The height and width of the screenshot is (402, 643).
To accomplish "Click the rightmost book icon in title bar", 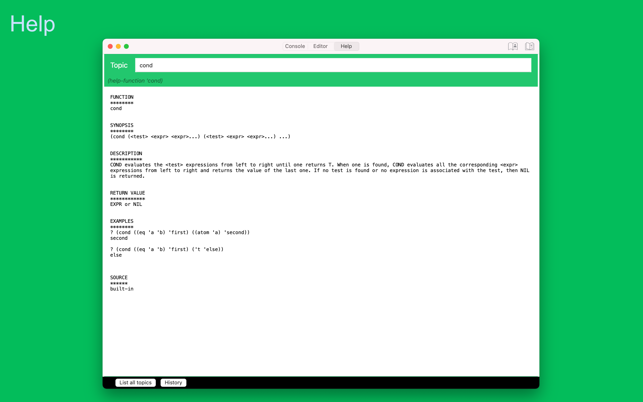I will pyautogui.click(x=529, y=46).
